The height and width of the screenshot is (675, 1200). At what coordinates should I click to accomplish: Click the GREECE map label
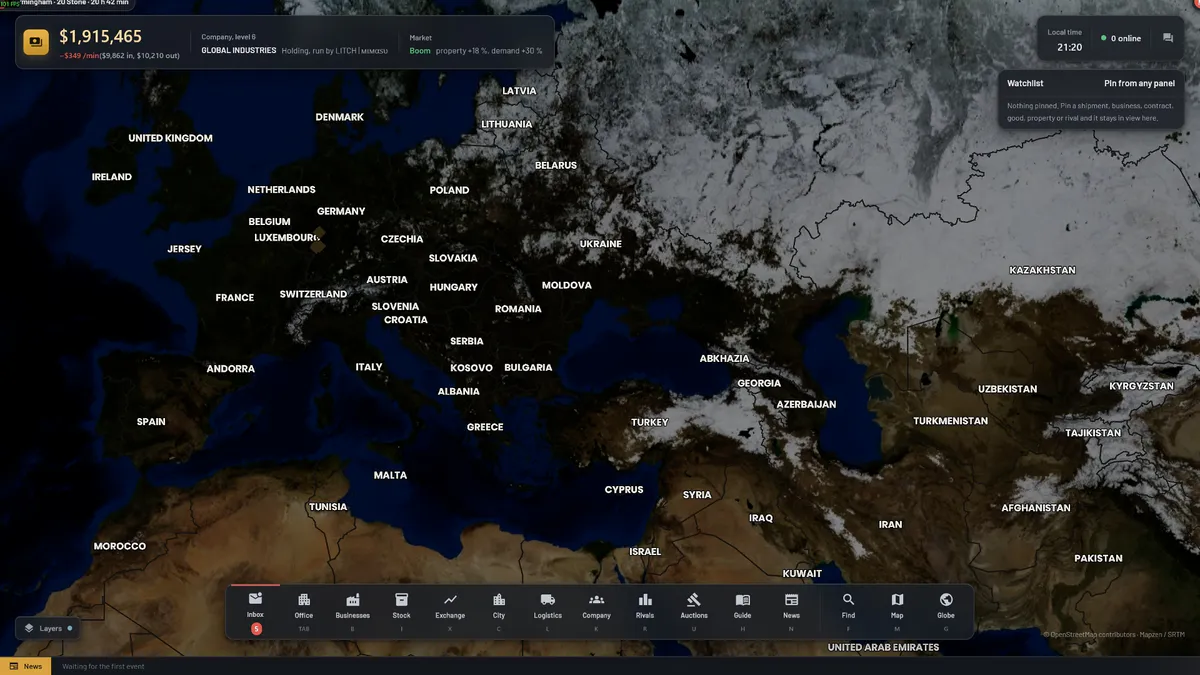(485, 427)
